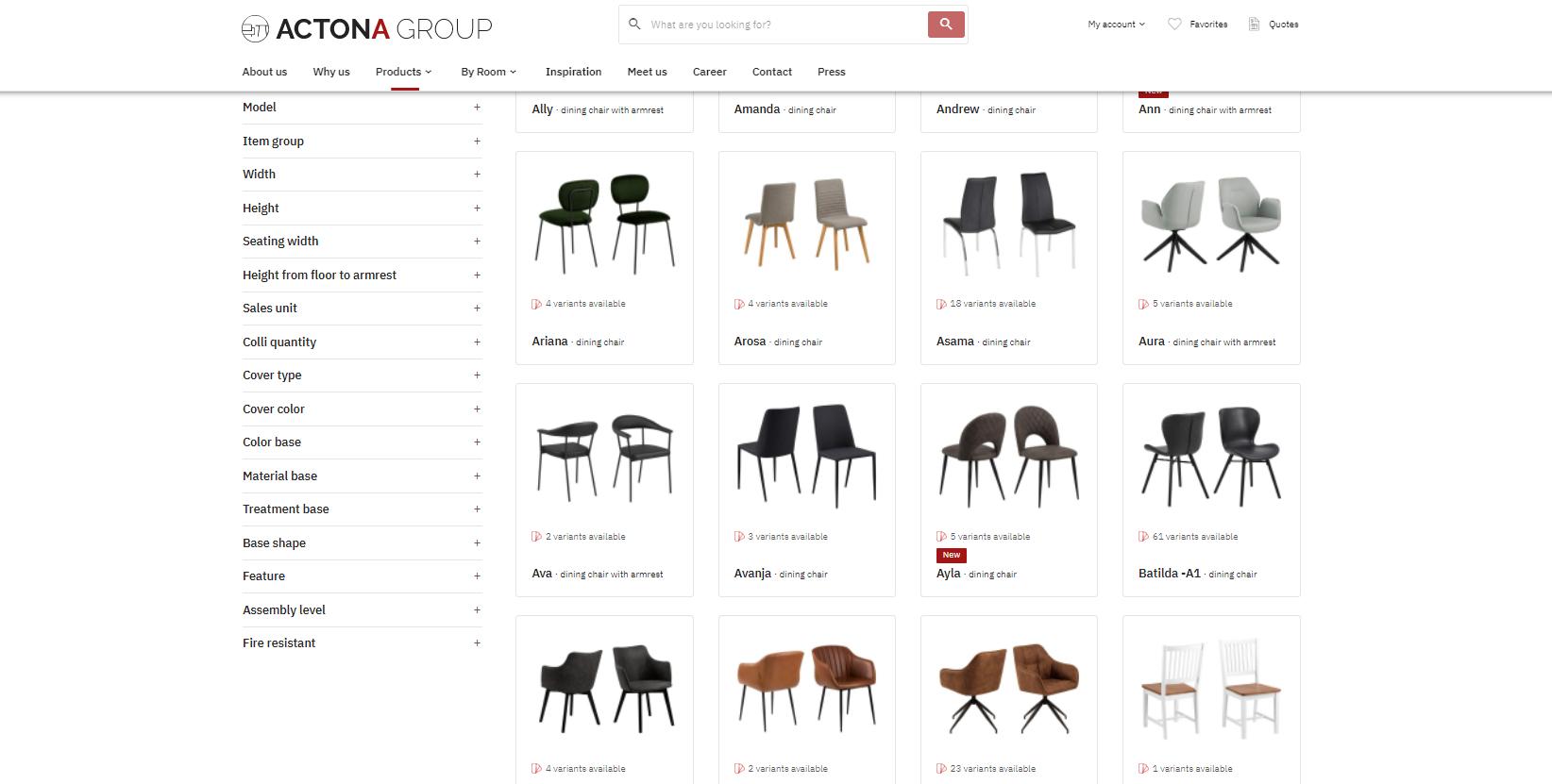Open the Meet us page
The height and width of the screenshot is (784, 1552).
click(x=647, y=72)
